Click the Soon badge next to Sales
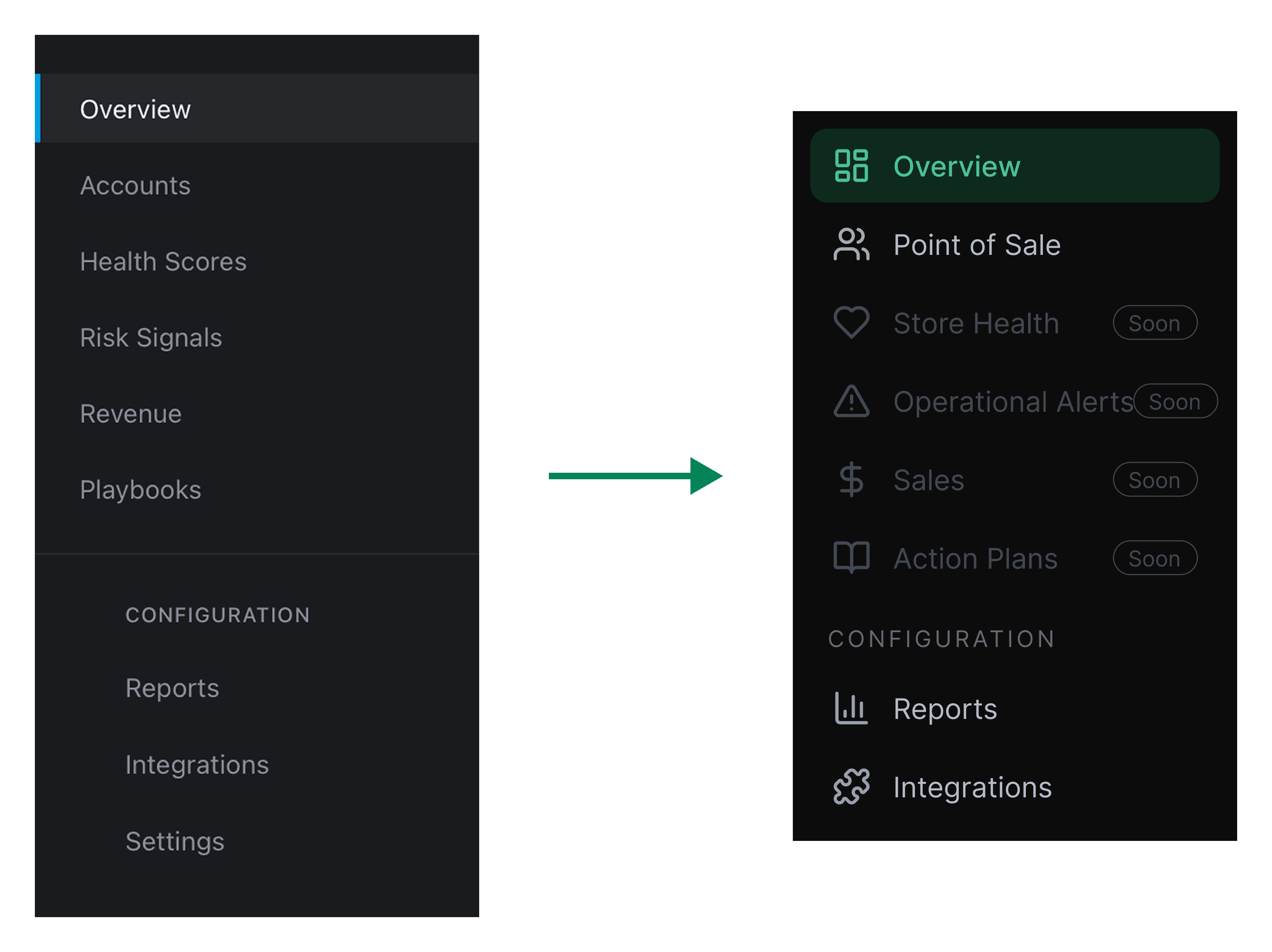This screenshot has width=1272, height=952. 1155,480
